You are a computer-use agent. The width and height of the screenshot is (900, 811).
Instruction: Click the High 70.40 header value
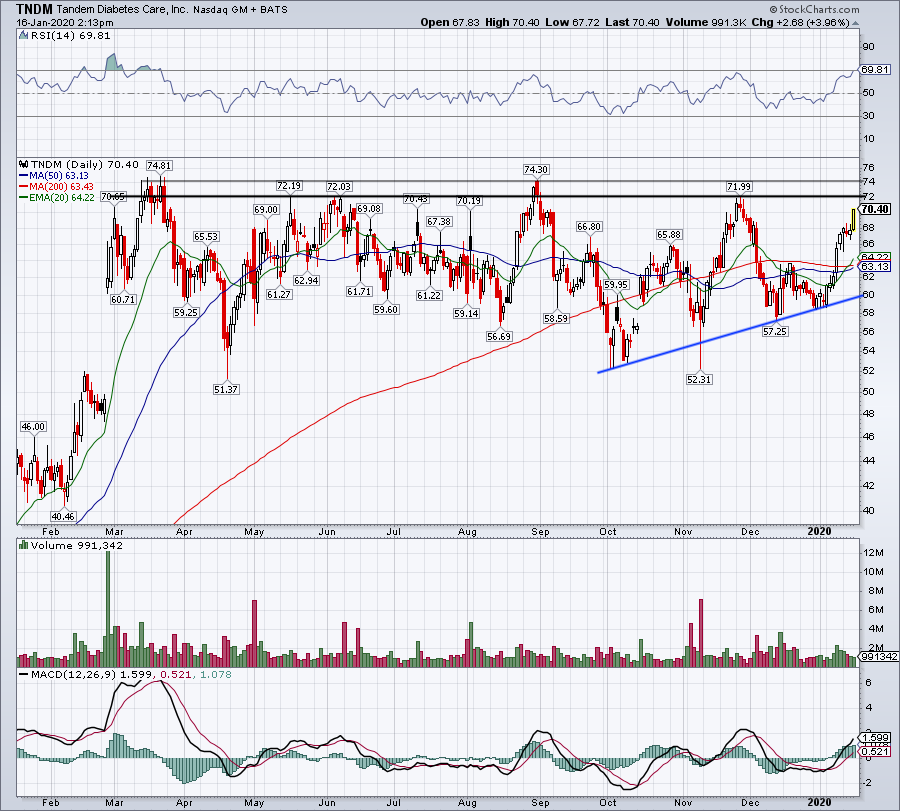pyautogui.click(x=512, y=22)
